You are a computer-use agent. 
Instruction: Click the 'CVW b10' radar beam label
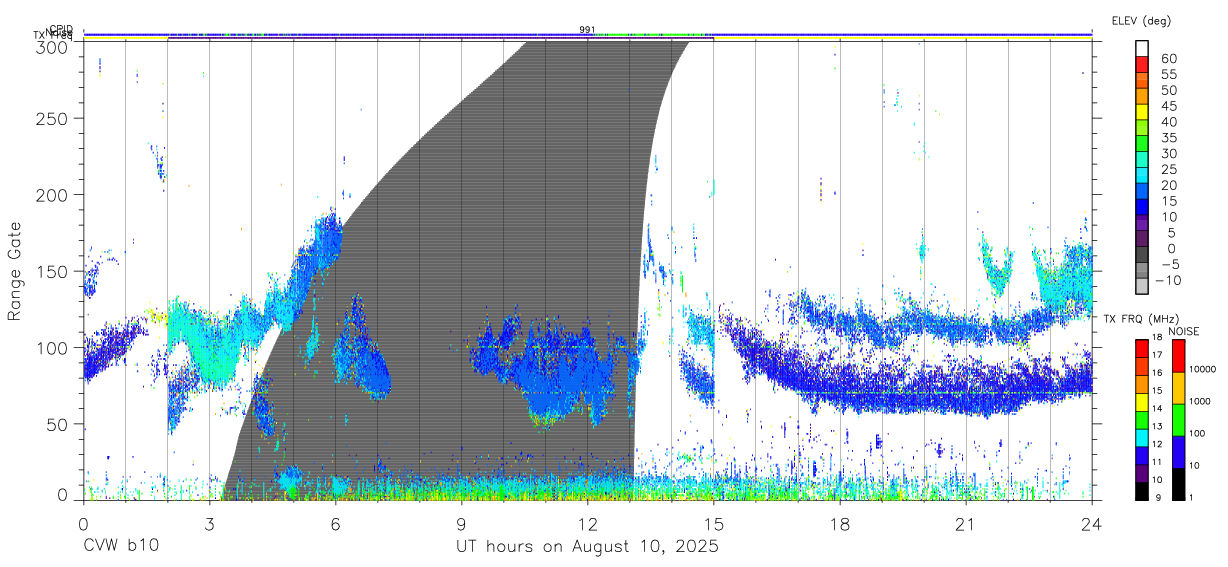pyautogui.click(x=119, y=547)
